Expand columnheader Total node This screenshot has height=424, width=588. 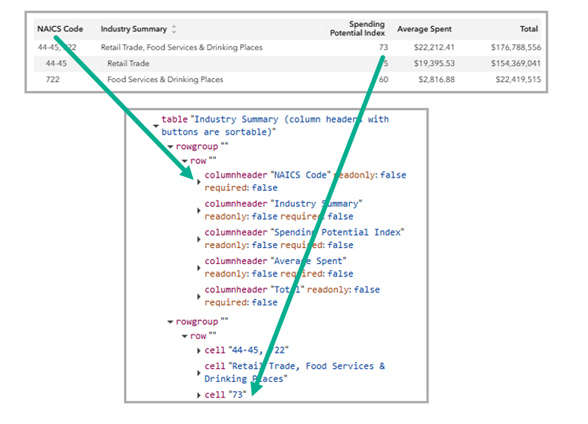click(x=199, y=297)
